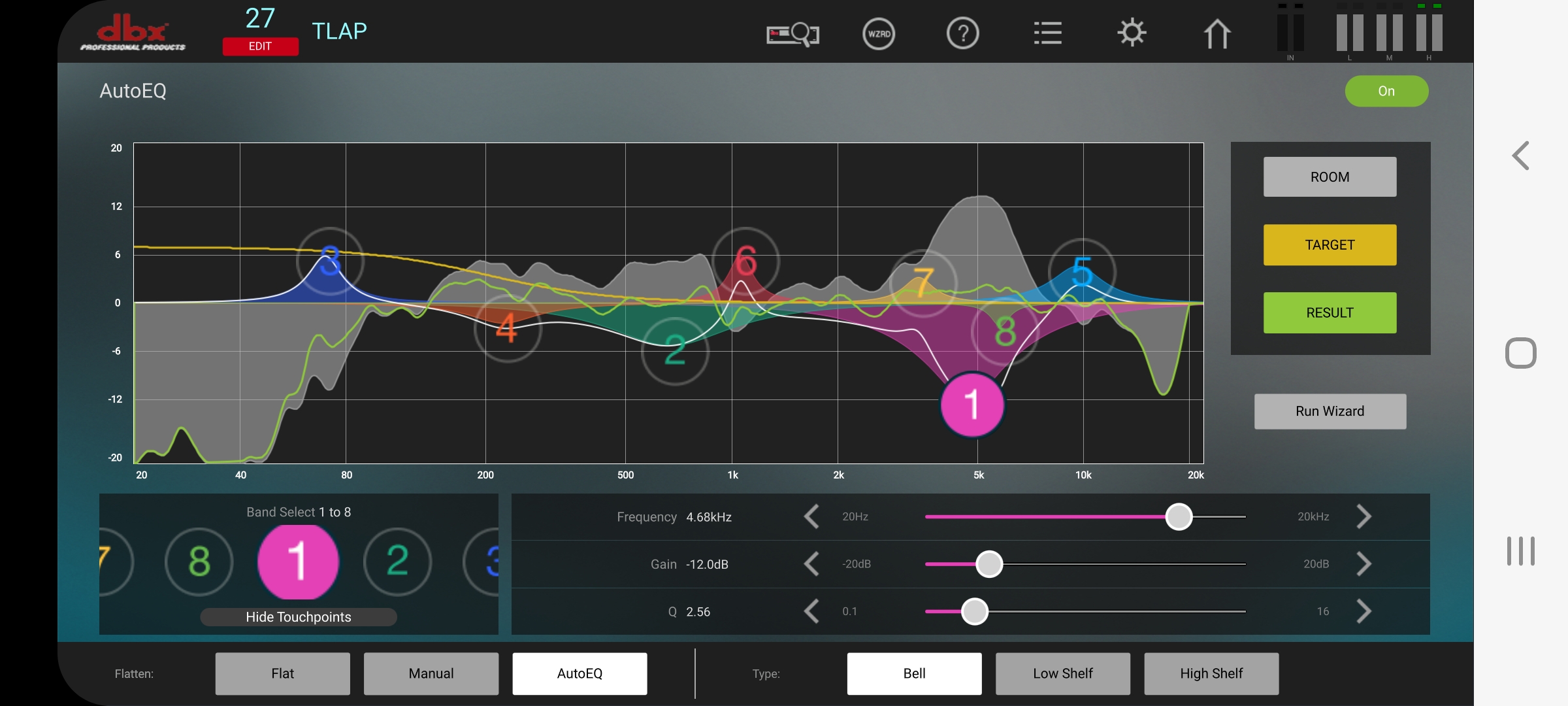
Task: Open the list menu icon
Action: 1047,33
